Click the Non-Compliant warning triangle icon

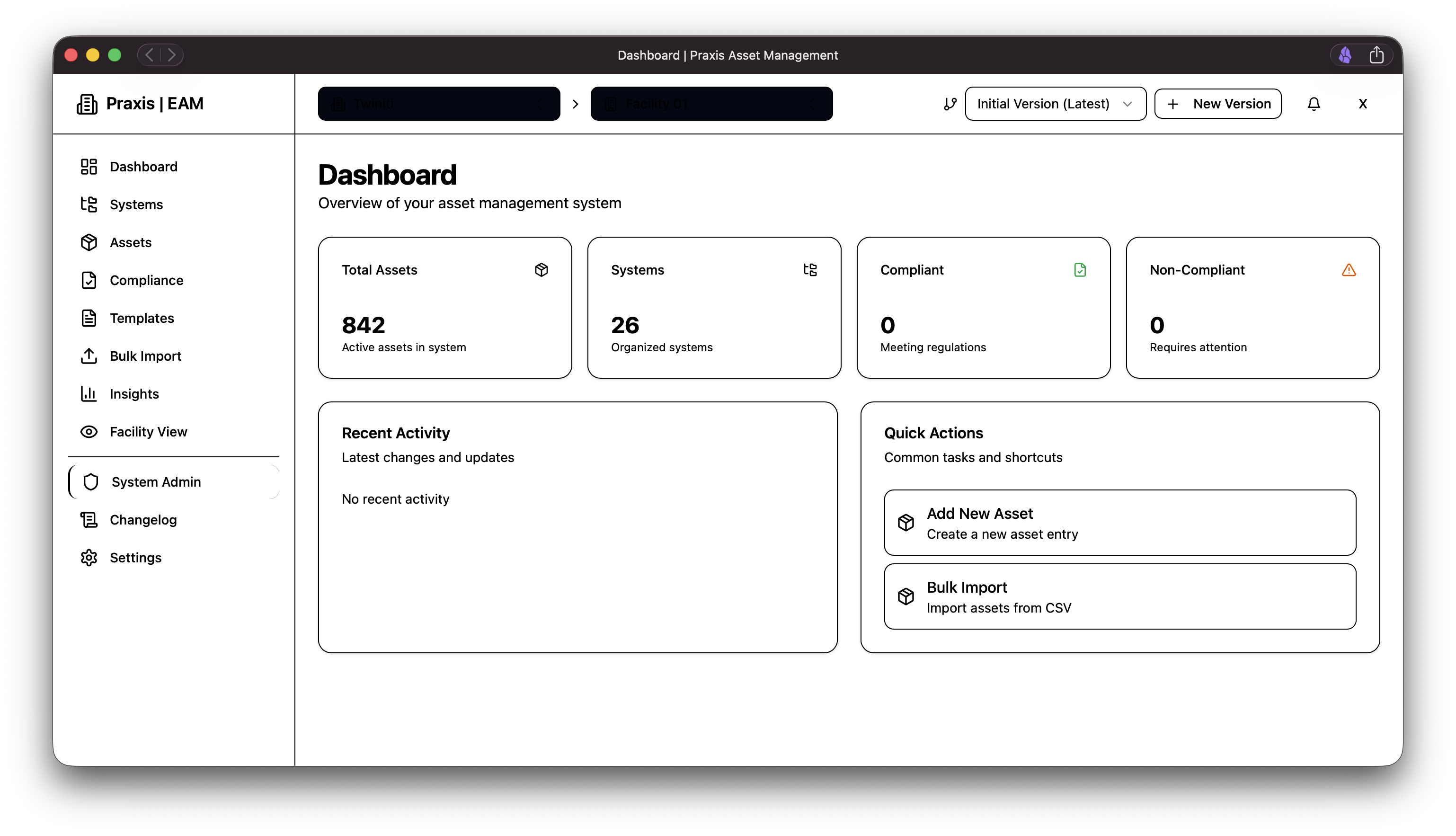1349,270
